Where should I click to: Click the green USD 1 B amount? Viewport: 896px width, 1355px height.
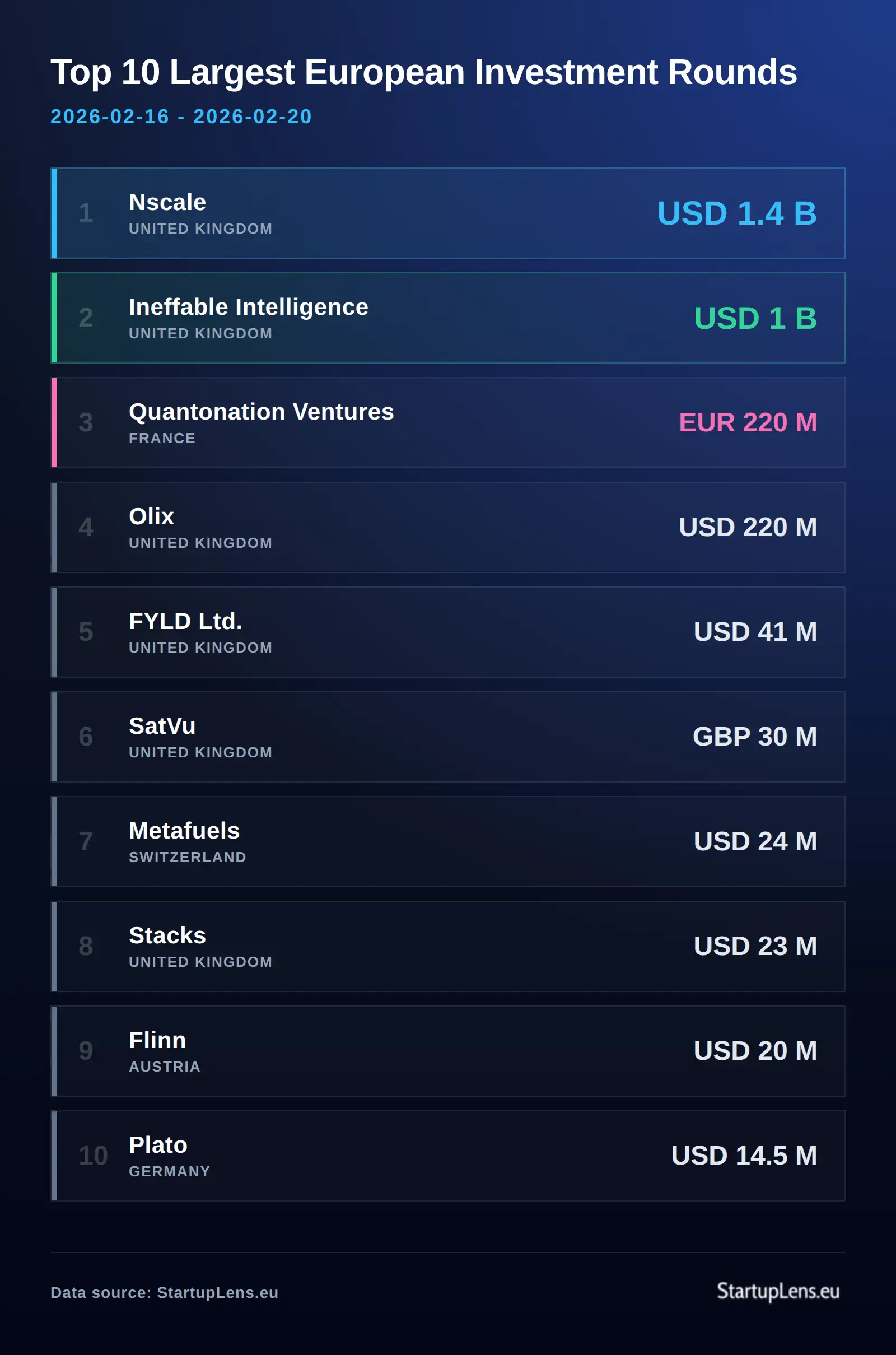coord(755,318)
